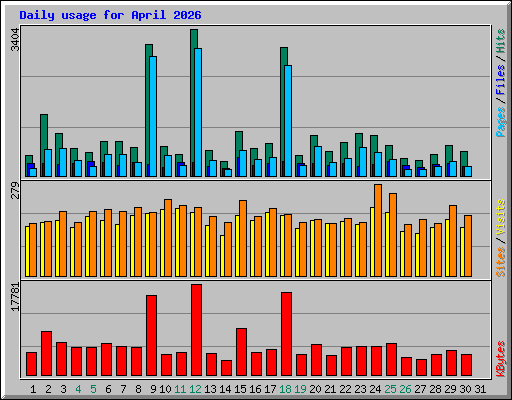Click the day 28 axis label
Screen dimensions: 512x400
click(435, 389)
